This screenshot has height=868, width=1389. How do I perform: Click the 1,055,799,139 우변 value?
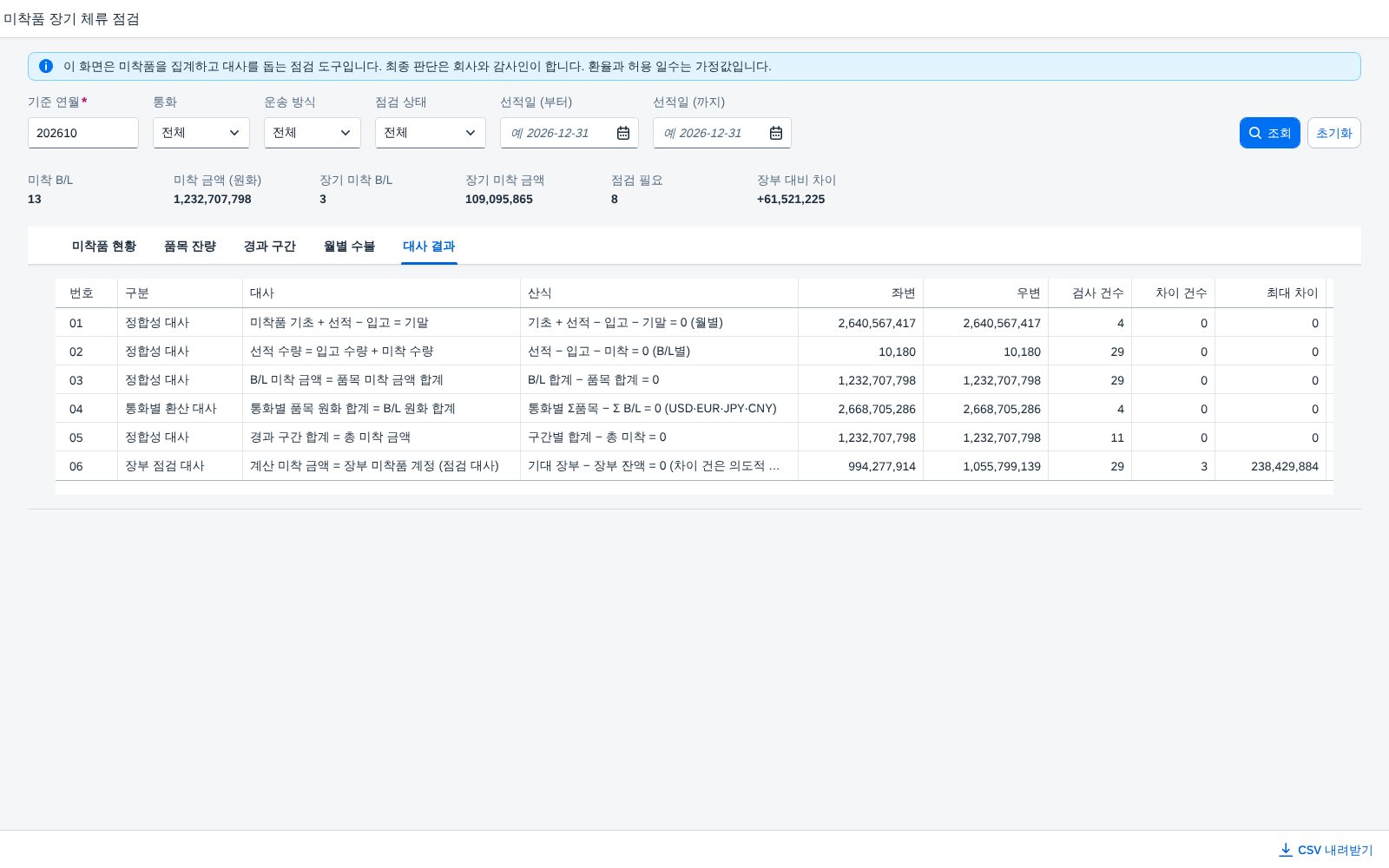click(x=1002, y=466)
